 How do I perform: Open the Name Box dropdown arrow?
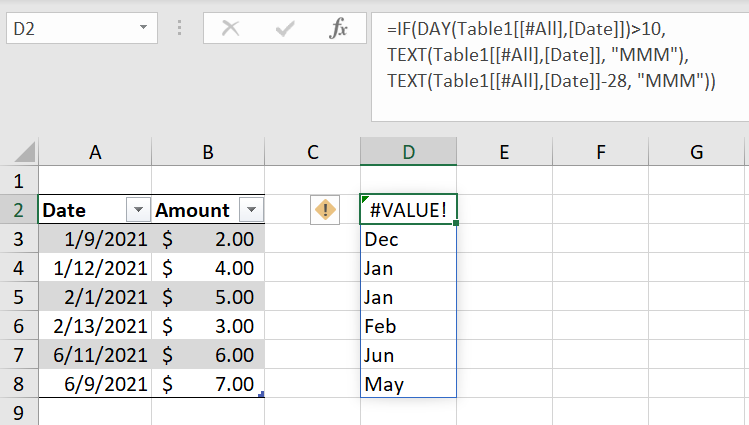pos(143,28)
